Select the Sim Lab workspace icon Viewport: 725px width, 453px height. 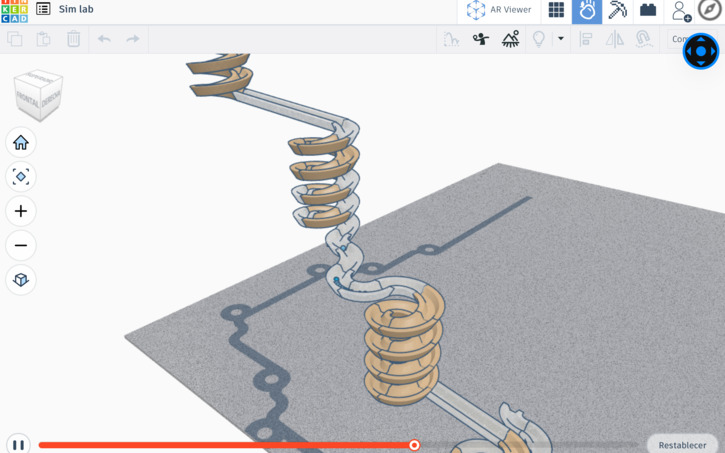pyautogui.click(x=587, y=11)
